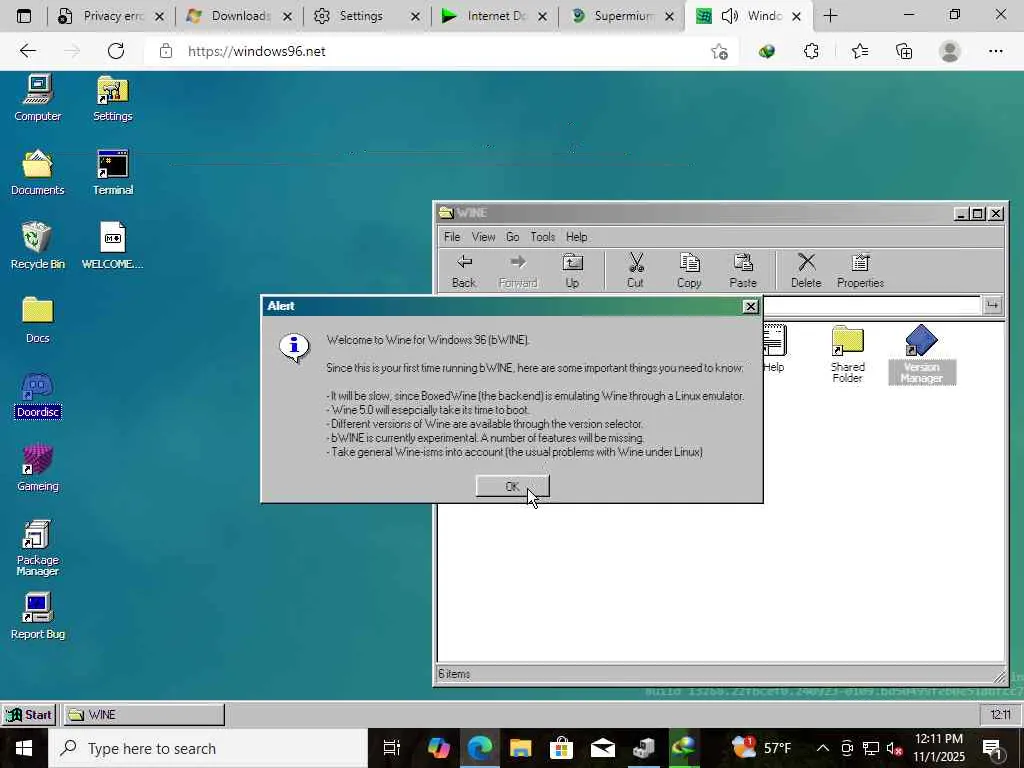Open the browser three-dot menu
This screenshot has height=768, width=1024.
(995, 51)
